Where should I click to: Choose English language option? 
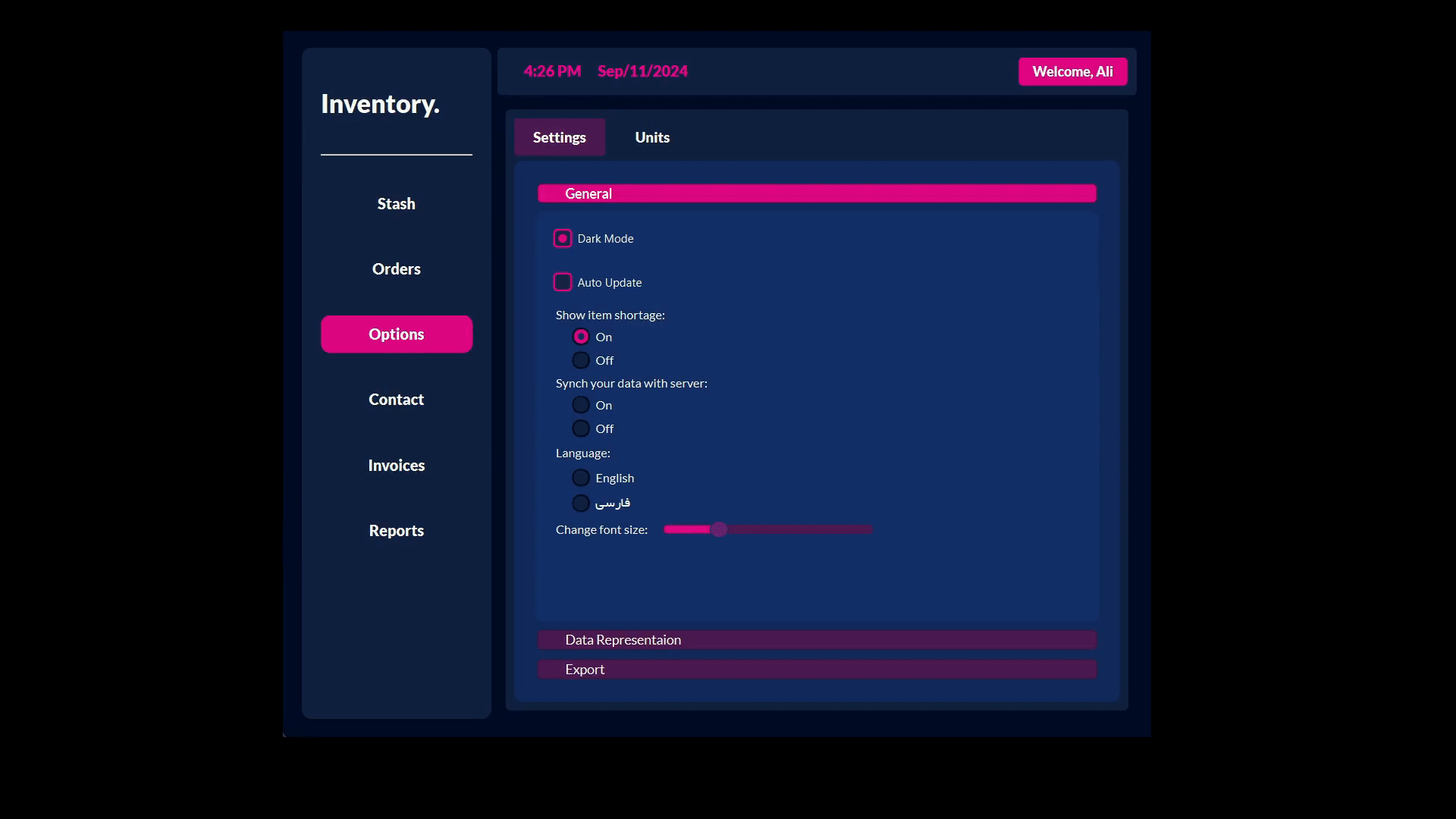click(581, 478)
